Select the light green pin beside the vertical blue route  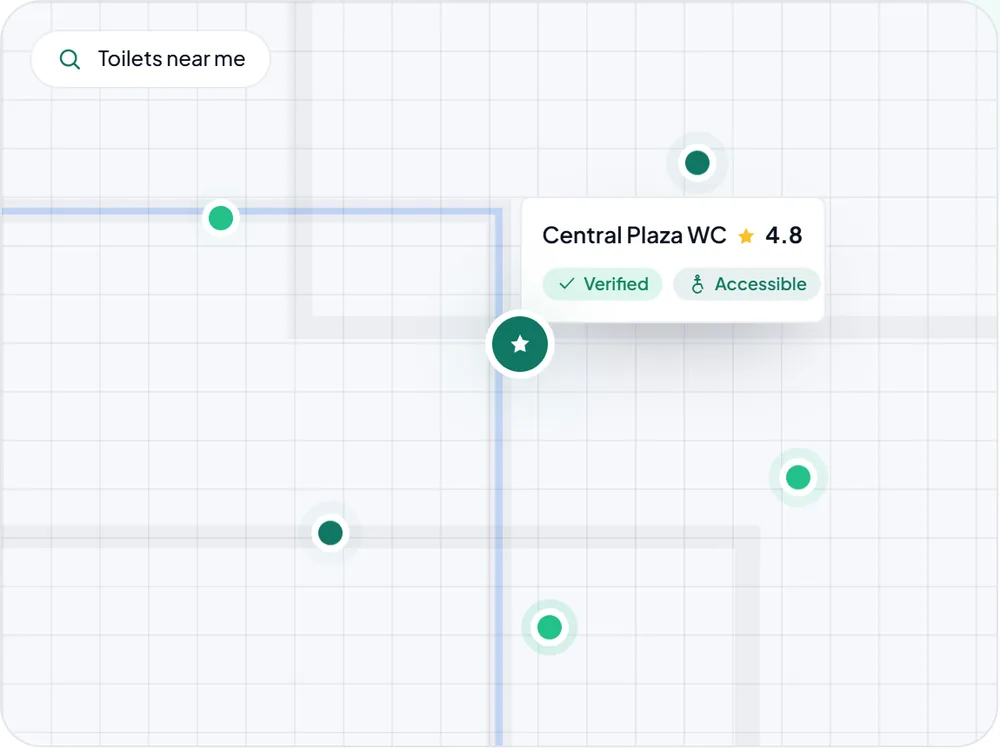(549, 627)
